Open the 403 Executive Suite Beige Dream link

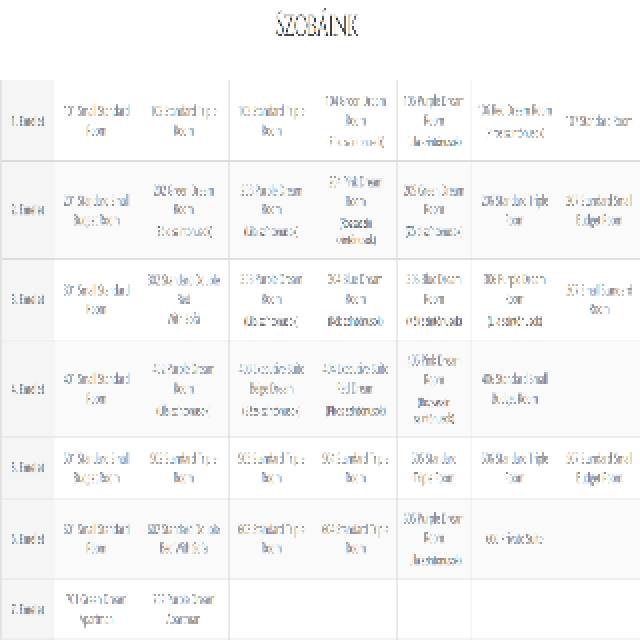pos(271,379)
